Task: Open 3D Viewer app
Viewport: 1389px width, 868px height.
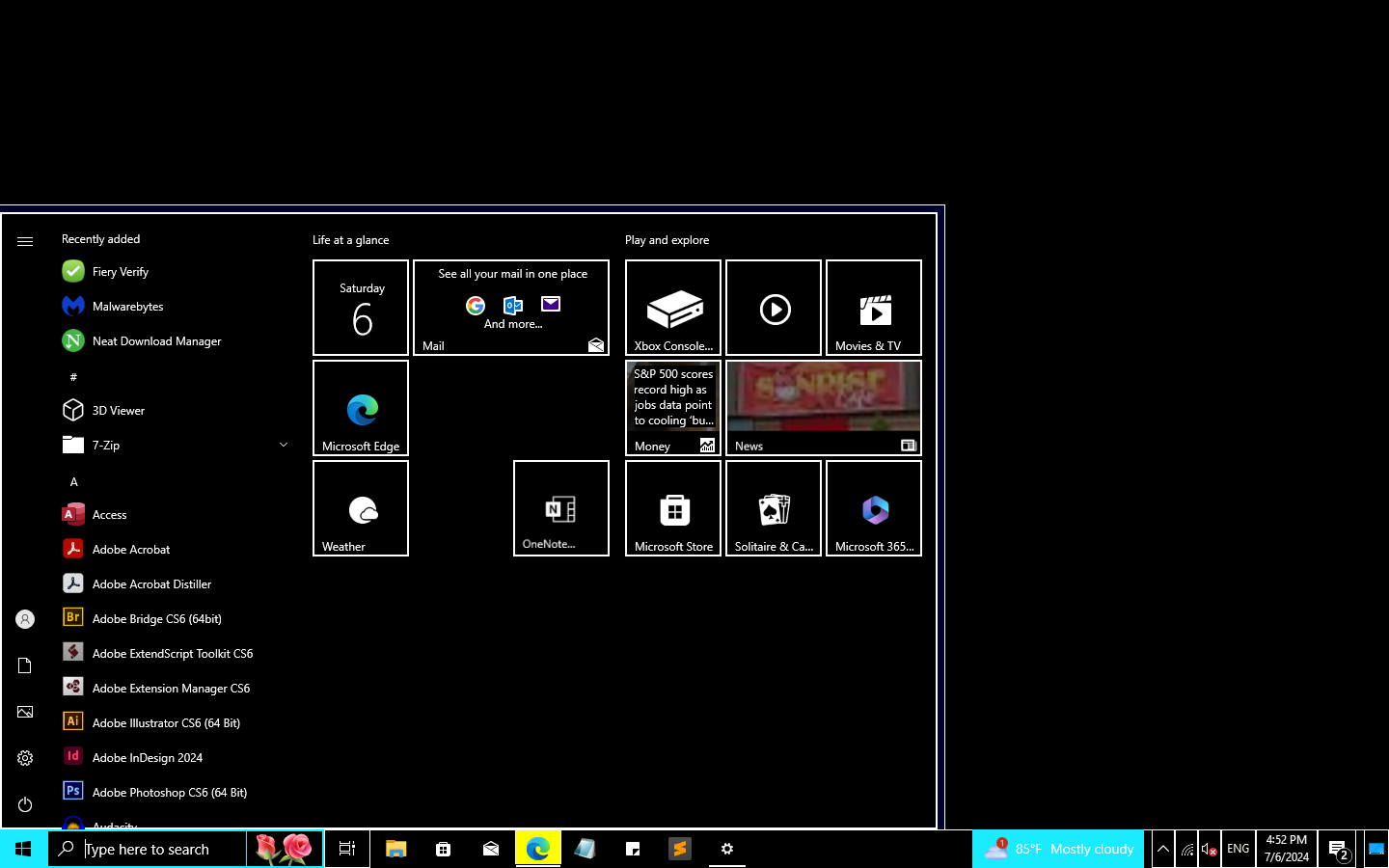Action: coord(176,411)
